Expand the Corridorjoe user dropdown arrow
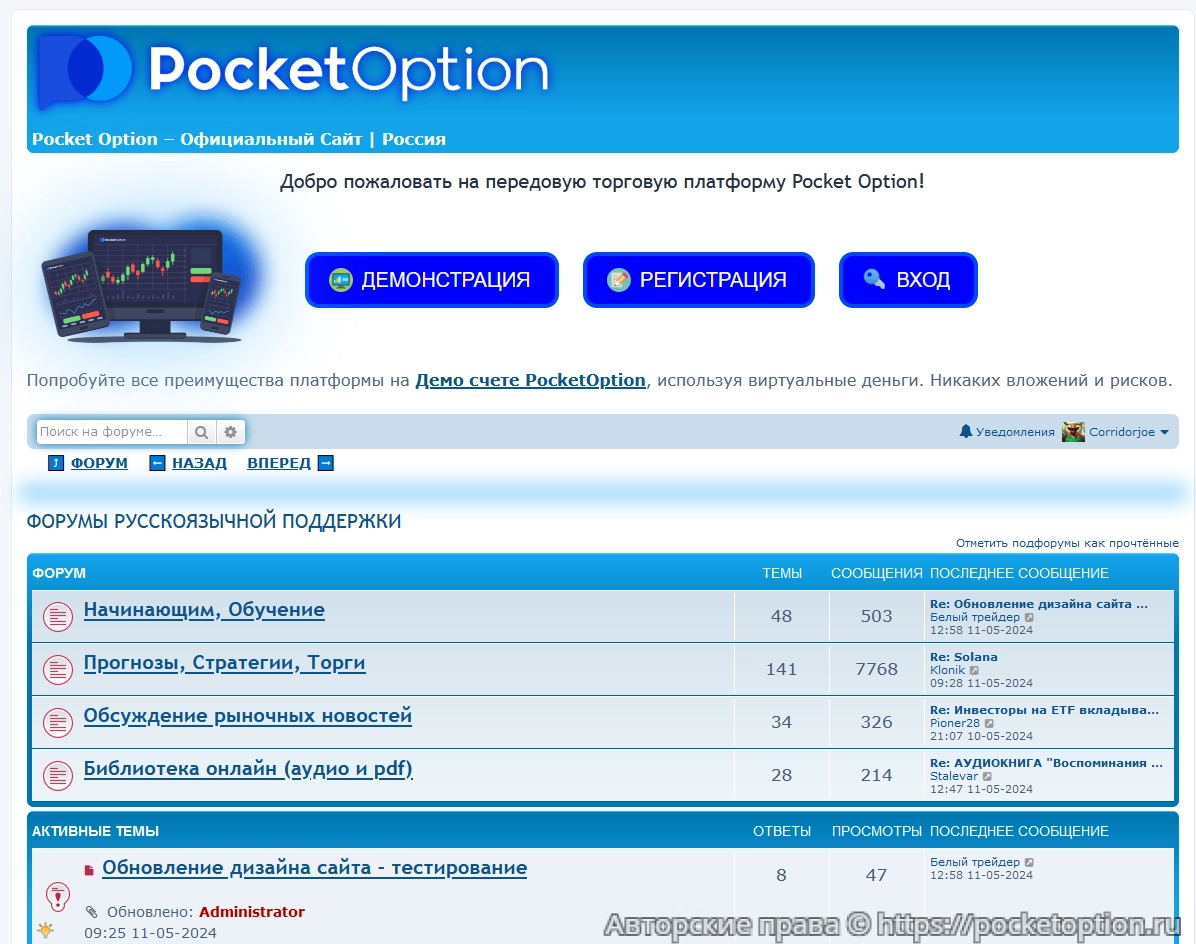Viewport: 1196px width, 944px height. coord(1164,432)
